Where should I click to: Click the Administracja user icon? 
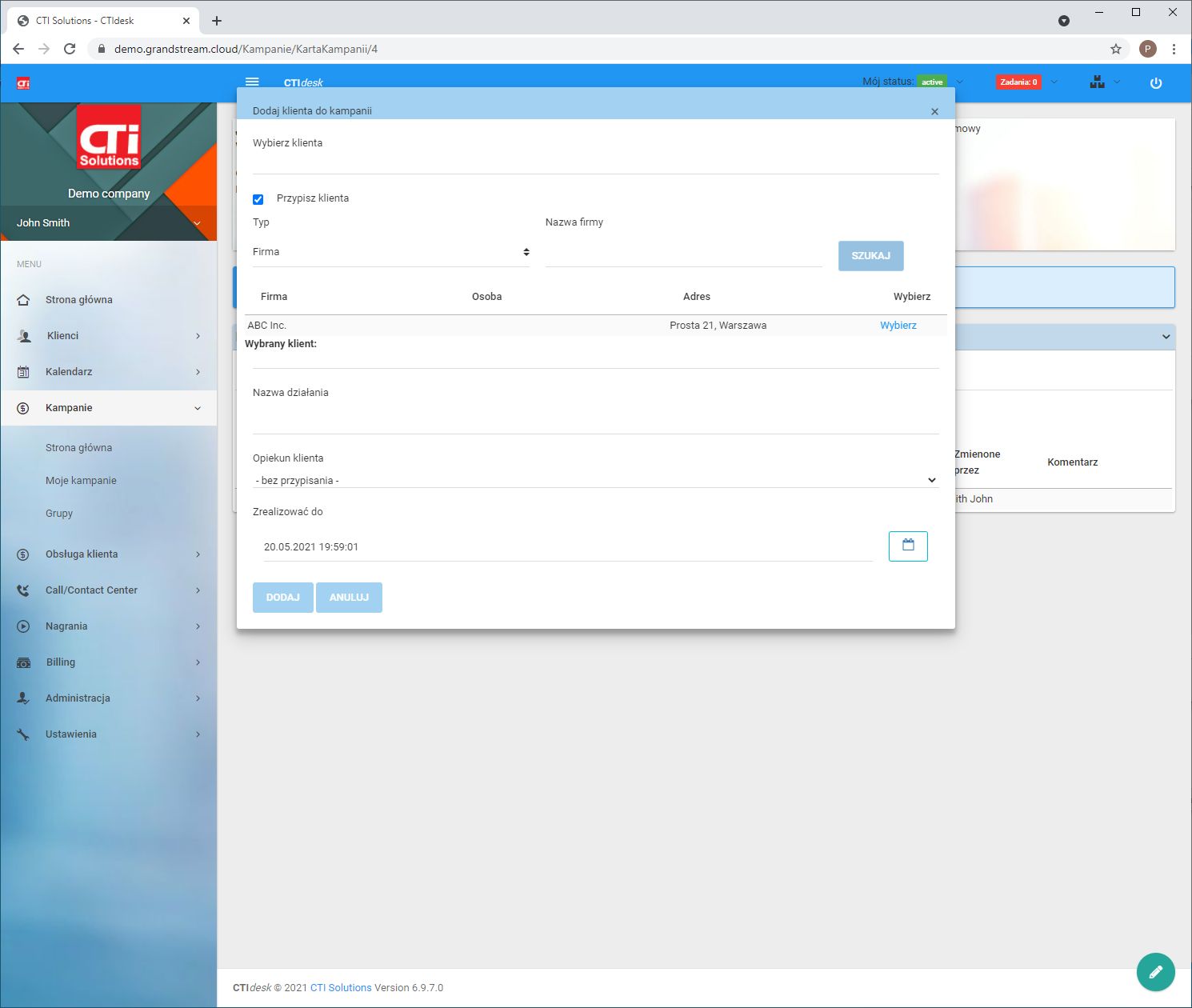click(x=23, y=698)
